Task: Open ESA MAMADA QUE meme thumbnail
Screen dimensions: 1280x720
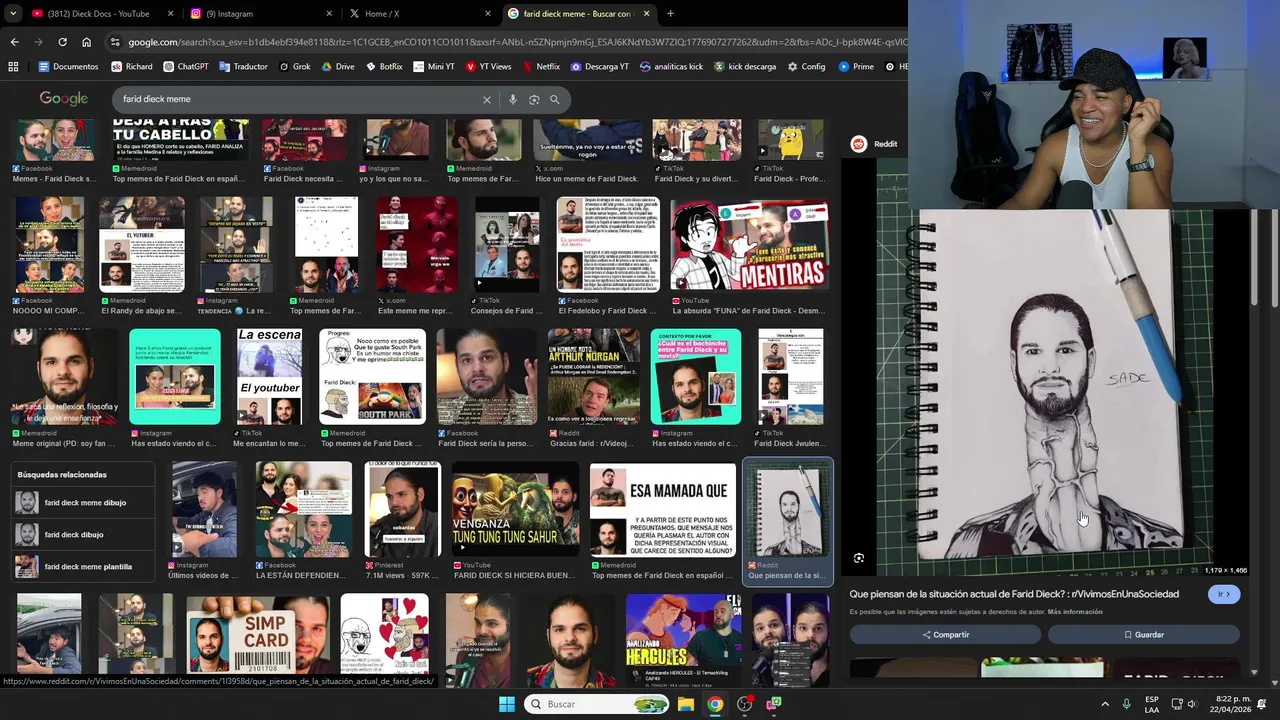Action: click(x=662, y=510)
